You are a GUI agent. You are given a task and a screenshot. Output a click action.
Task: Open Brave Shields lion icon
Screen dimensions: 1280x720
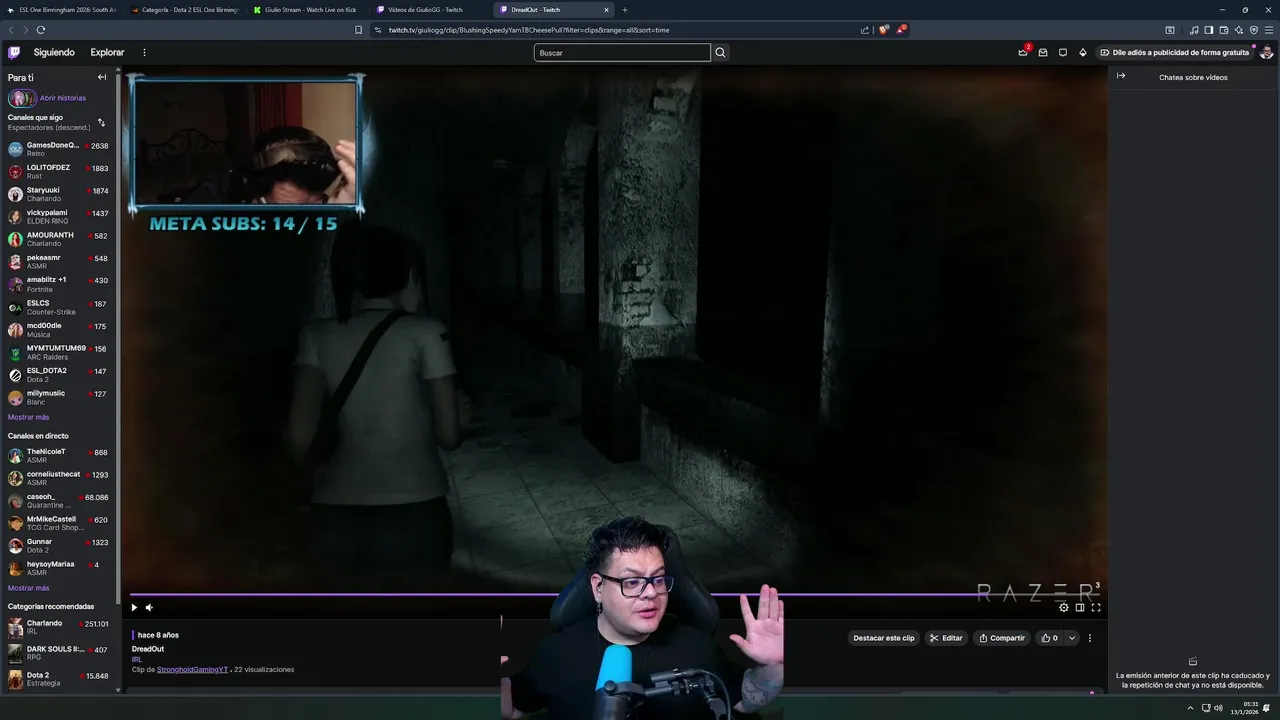coord(883,30)
